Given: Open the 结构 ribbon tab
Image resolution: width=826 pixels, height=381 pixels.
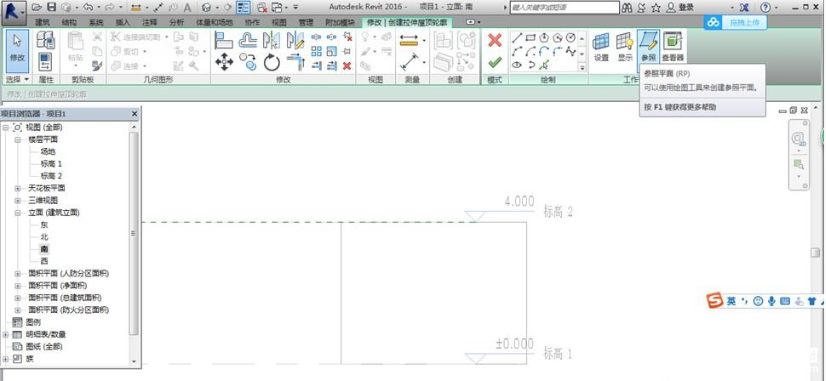Looking at the screenshot, I should pos(69,22).
